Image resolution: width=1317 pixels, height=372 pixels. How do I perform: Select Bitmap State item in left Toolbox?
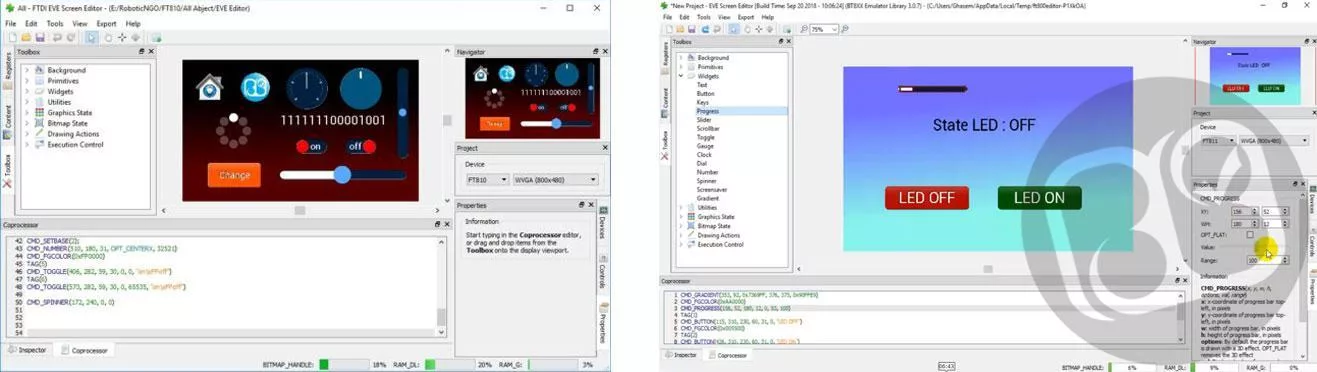tap(69, 123)
